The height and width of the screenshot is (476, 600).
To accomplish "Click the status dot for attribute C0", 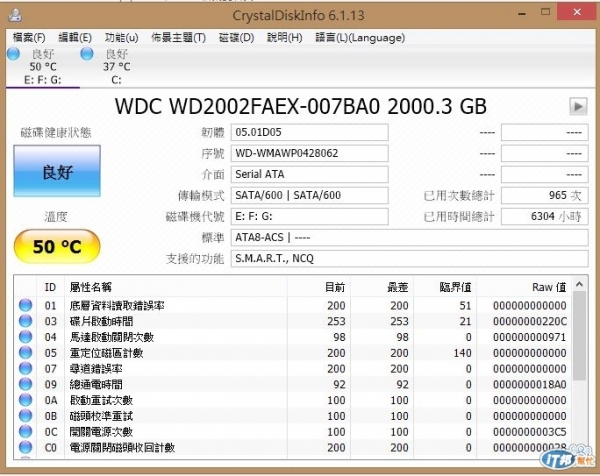I will [x=26, y=447].
